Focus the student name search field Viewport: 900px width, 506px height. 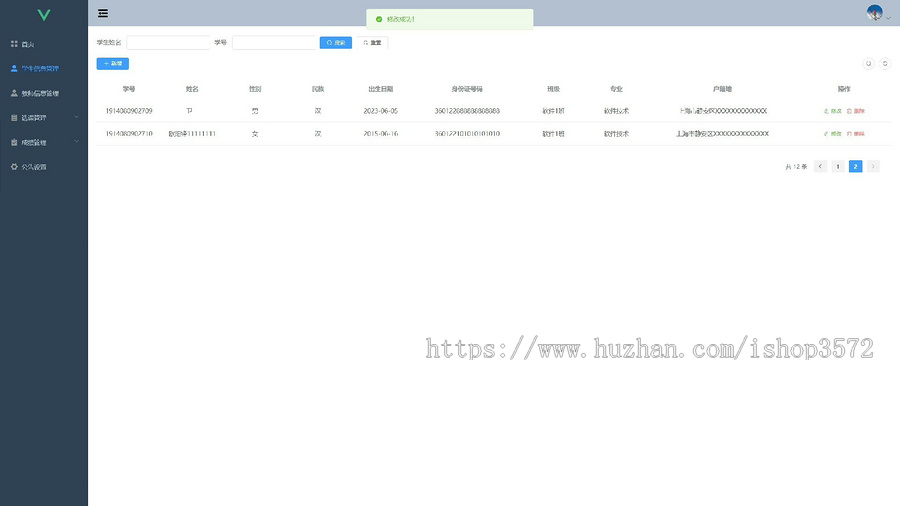[168, 42]
